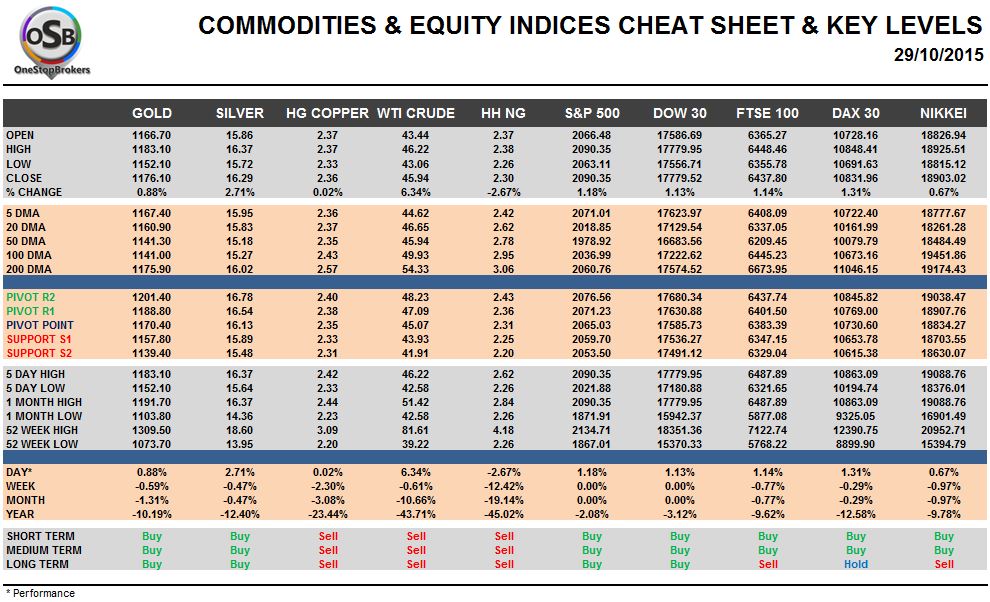Select the 200 DMA row label
990x602 pixels.
click(x=27, y=269)
